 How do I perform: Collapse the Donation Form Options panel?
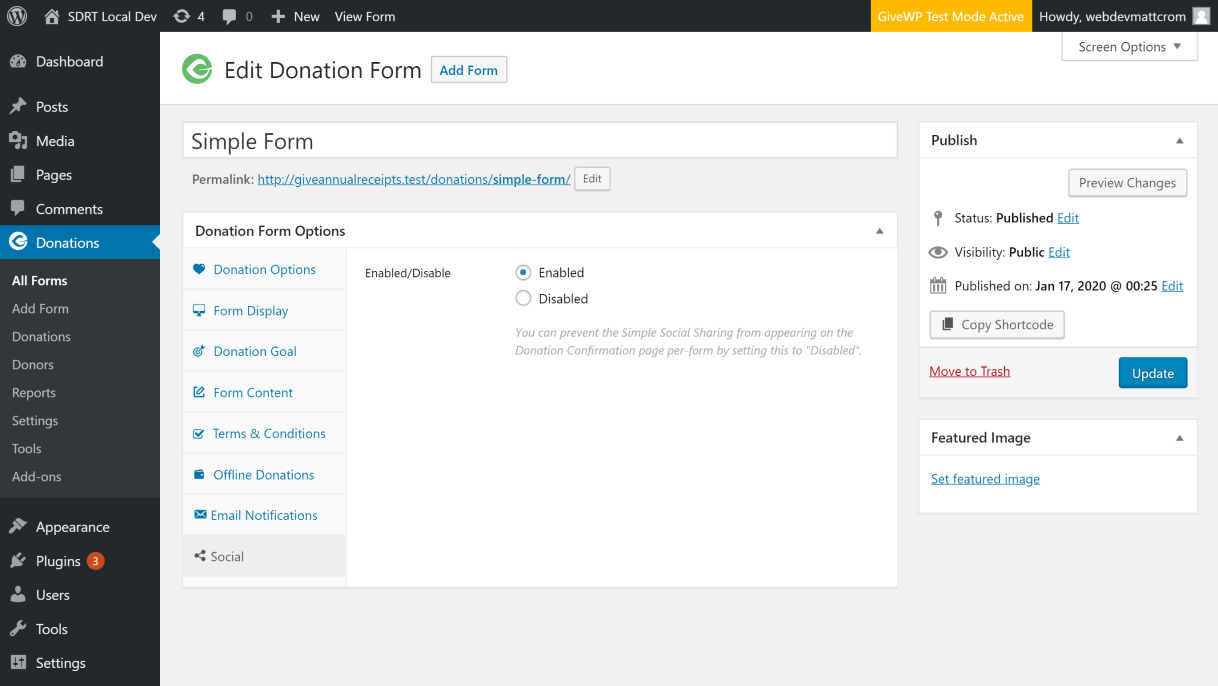point(880,231)
